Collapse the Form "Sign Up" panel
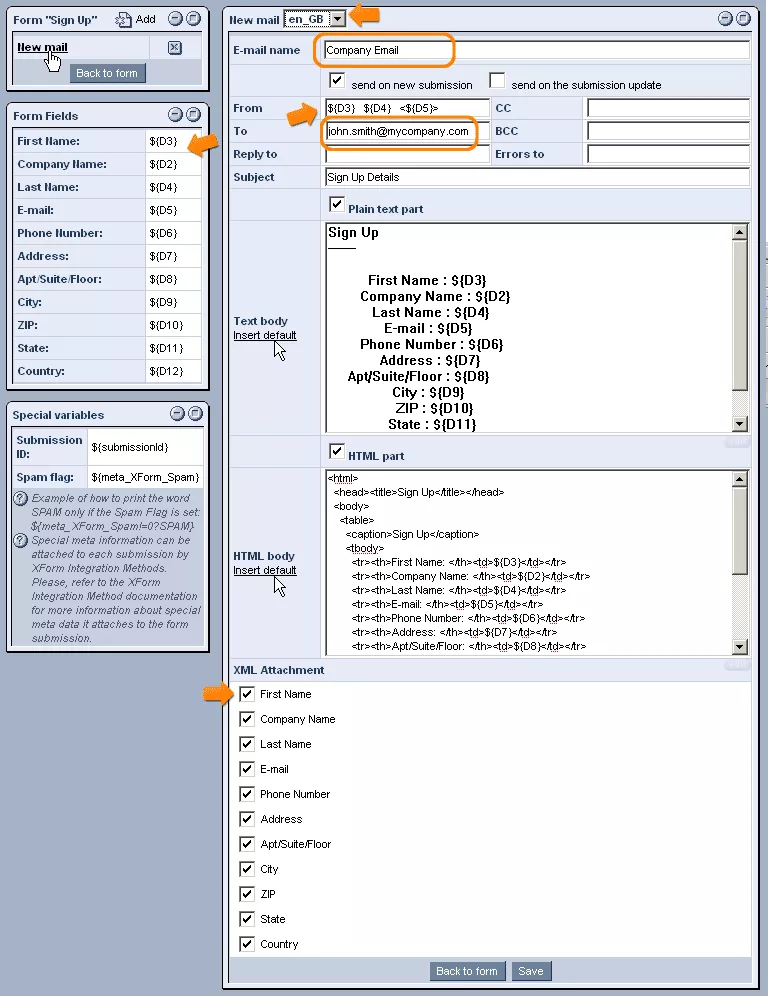The image size is (768, 996). click(175, 18)
